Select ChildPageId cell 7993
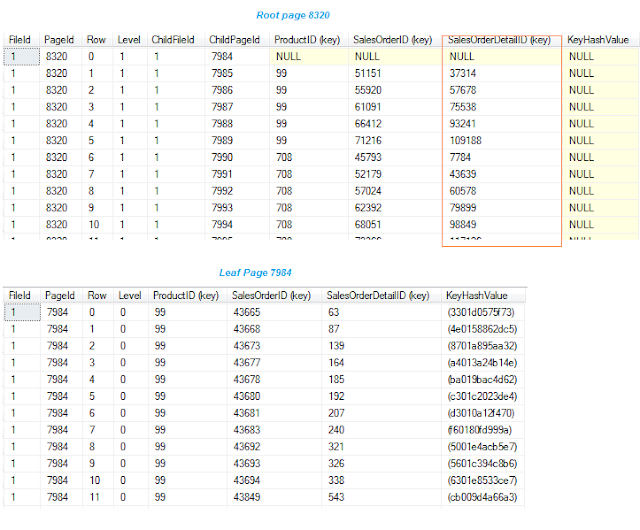Screen dimensions: 640x530 (x=237, y=208)
